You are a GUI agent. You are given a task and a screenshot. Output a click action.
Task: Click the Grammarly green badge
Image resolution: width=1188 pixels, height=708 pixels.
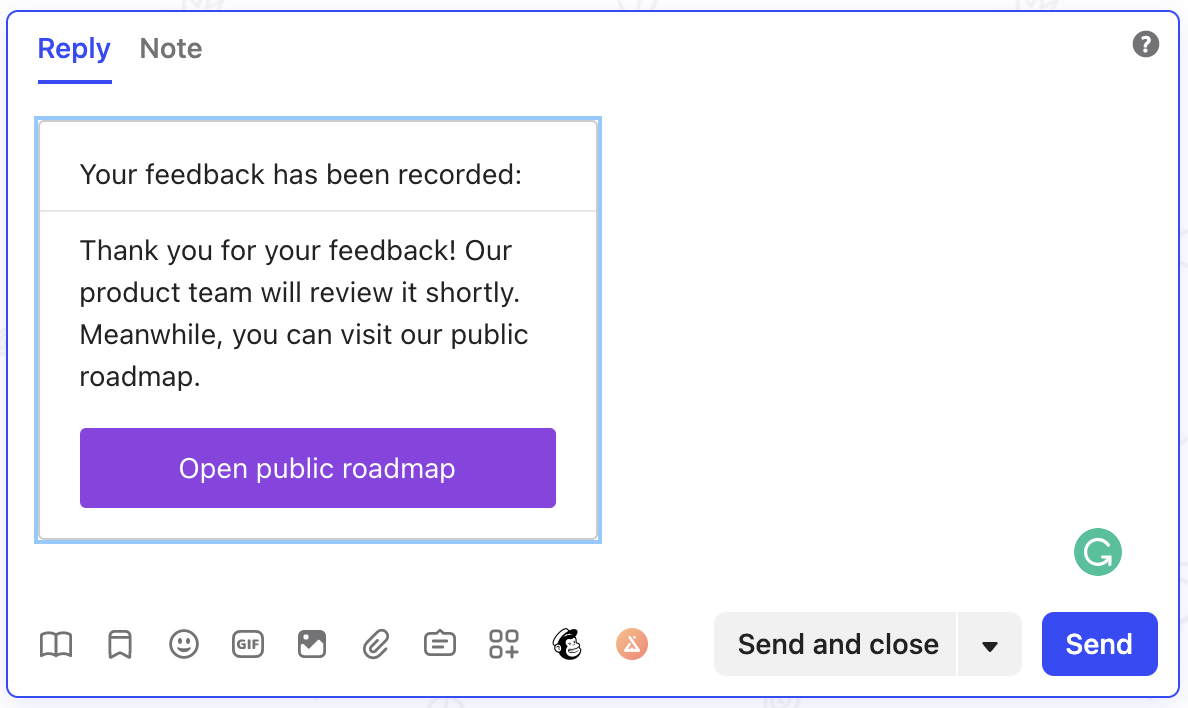click(x=1097, y=552)
